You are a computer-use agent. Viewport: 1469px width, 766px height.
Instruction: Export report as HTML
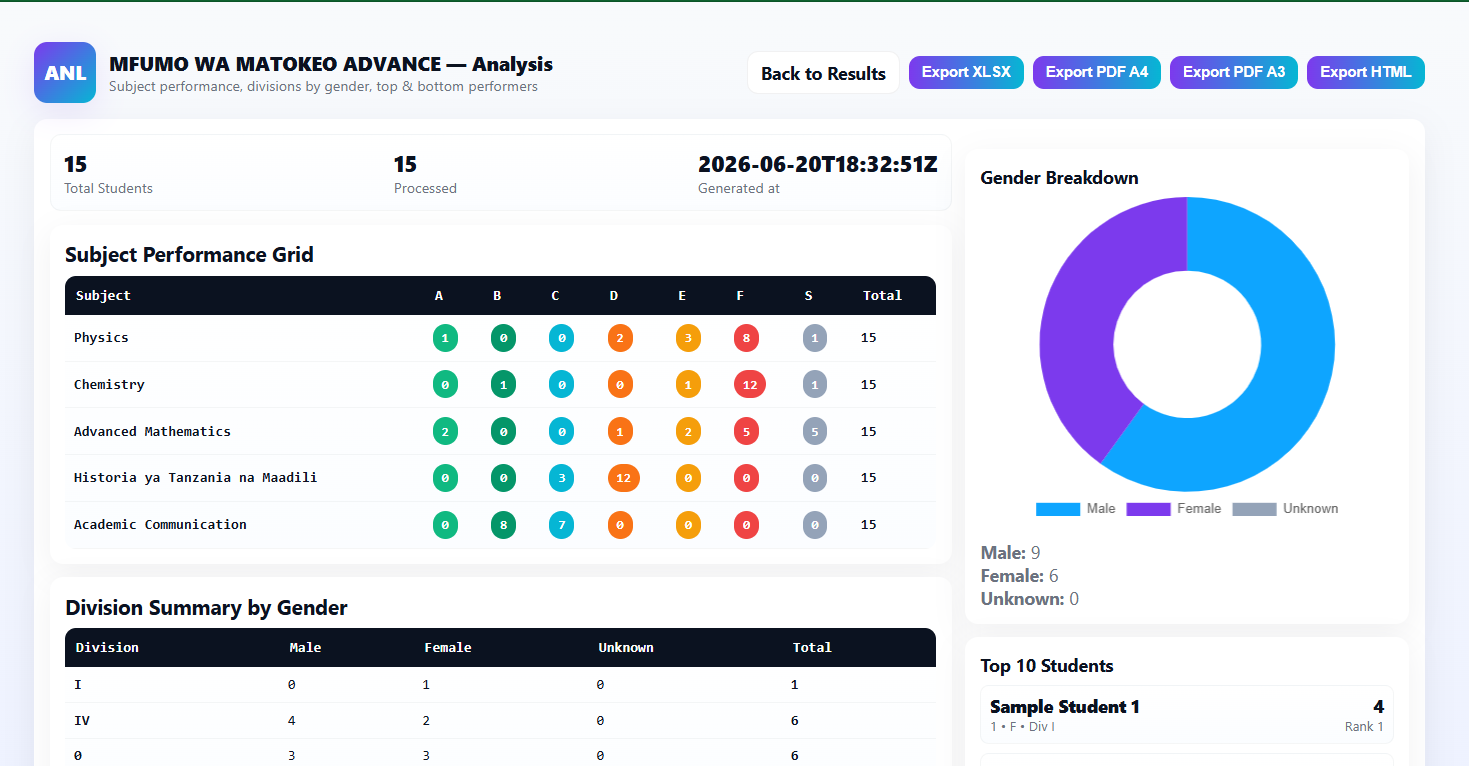tap(1366, 72)
